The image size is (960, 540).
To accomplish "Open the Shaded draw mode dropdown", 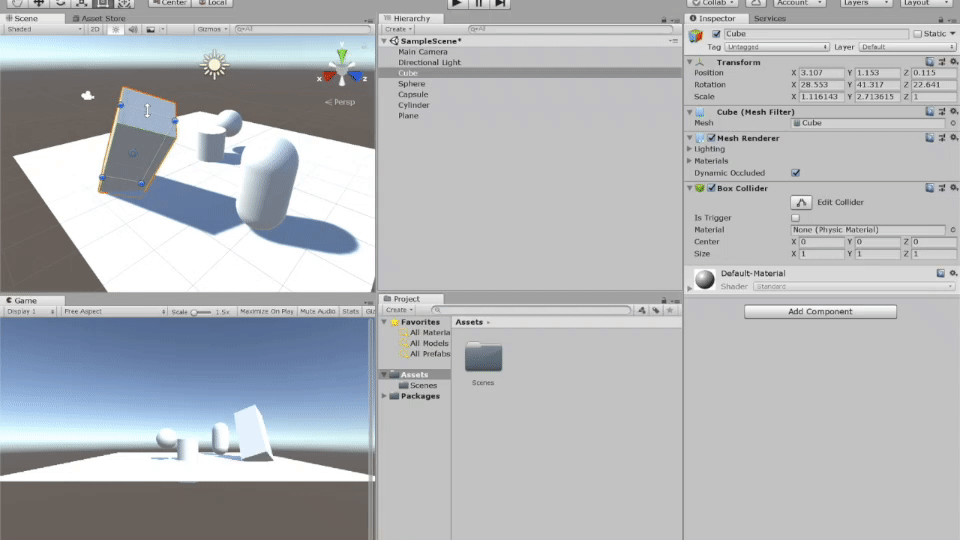I will pyautogui.click(x=44, y=29).
